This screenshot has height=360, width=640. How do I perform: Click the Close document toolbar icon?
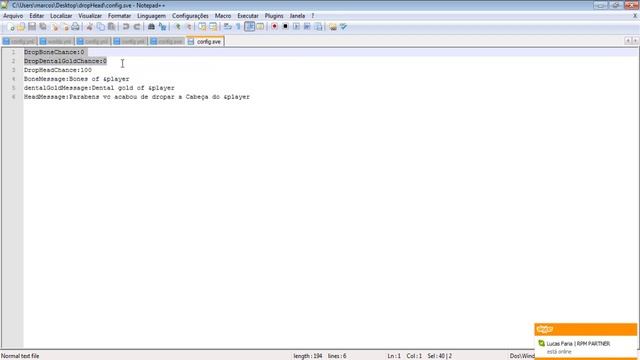(54, 27)
